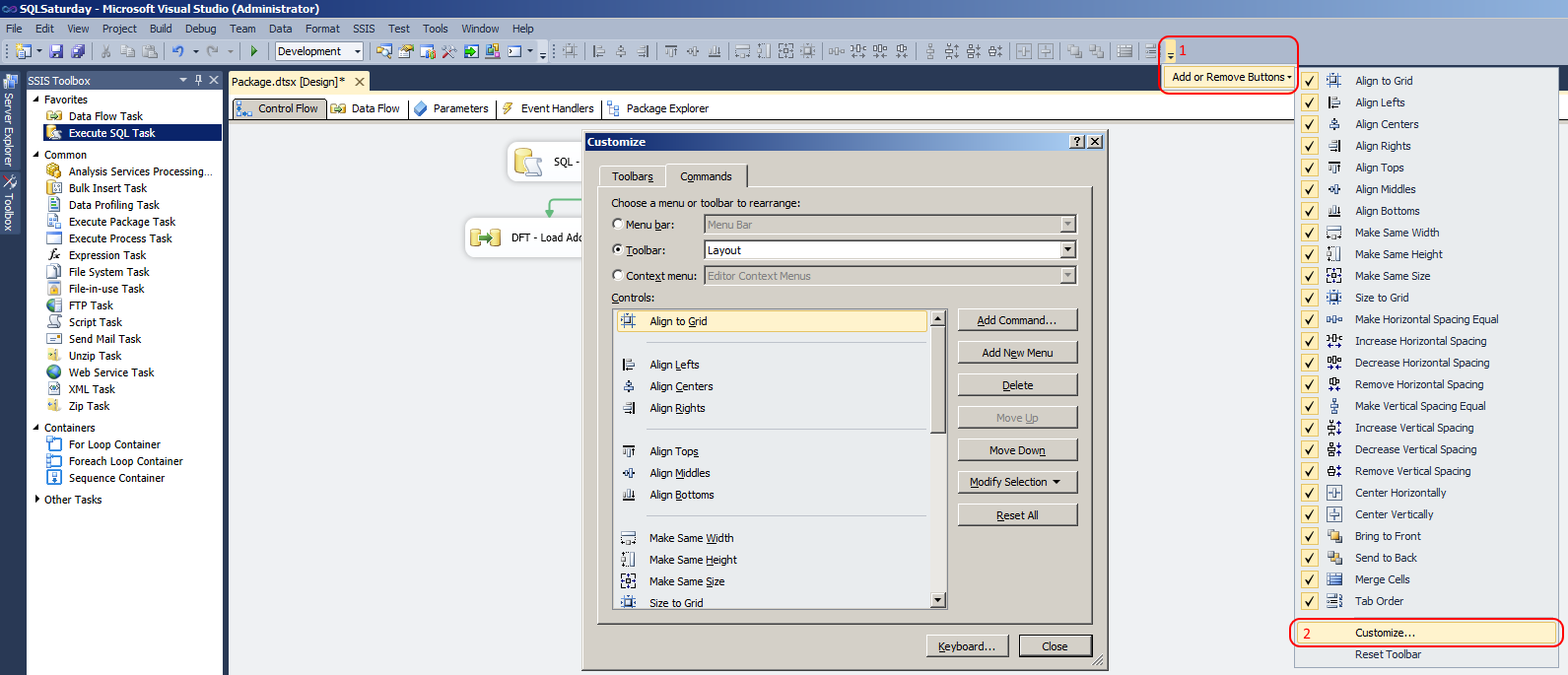The image size is (1568, 675).
Task: Click the FTP Task icon
Action: [54, 305]
